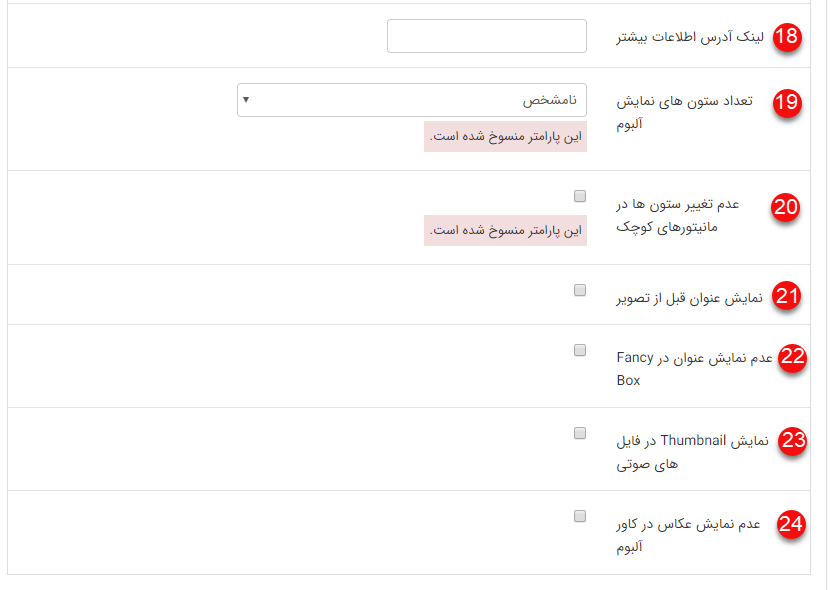This screenshot has width=831, height=590.
Task: Click the red number 22 badge
Action: (793, 359)
